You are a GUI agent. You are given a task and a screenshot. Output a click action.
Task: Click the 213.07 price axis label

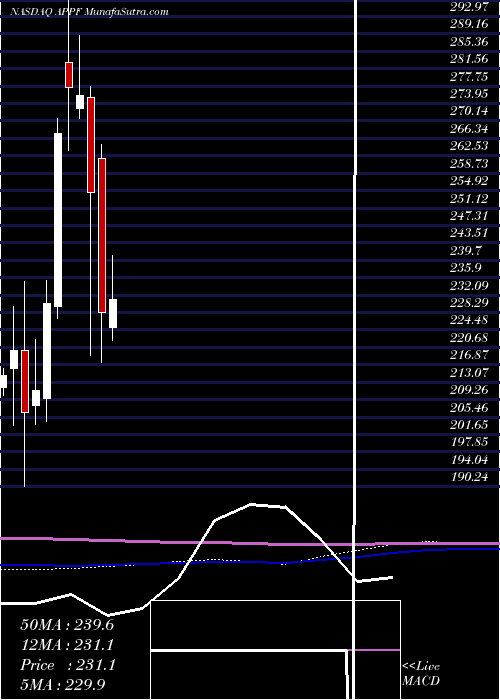(469, 373)
